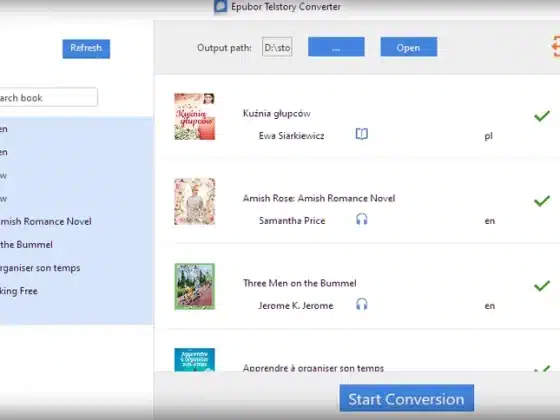
Task: Select Three Men on the Bummel title
Action: tap(300, 283)
